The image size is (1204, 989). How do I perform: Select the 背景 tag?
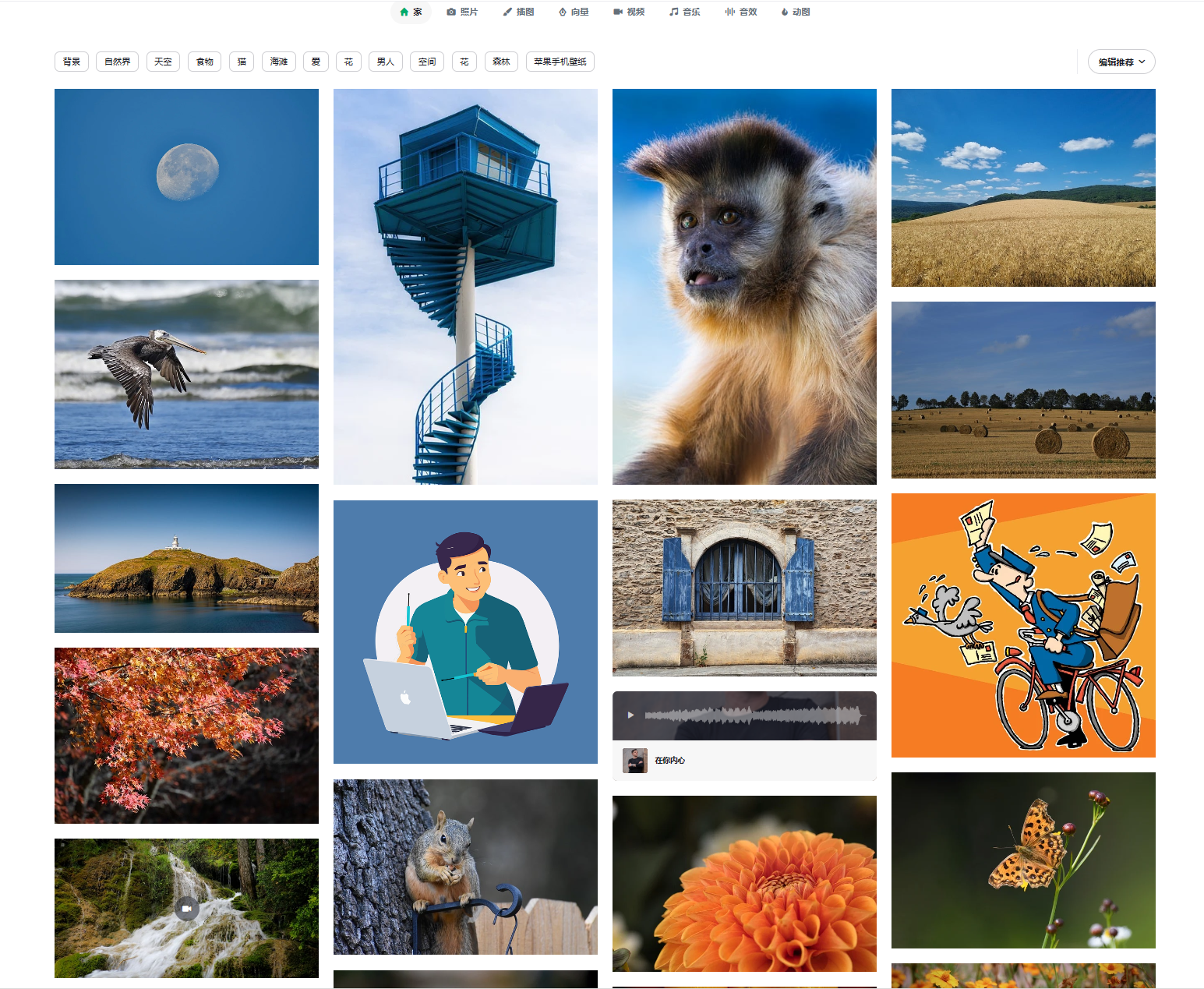72,62
